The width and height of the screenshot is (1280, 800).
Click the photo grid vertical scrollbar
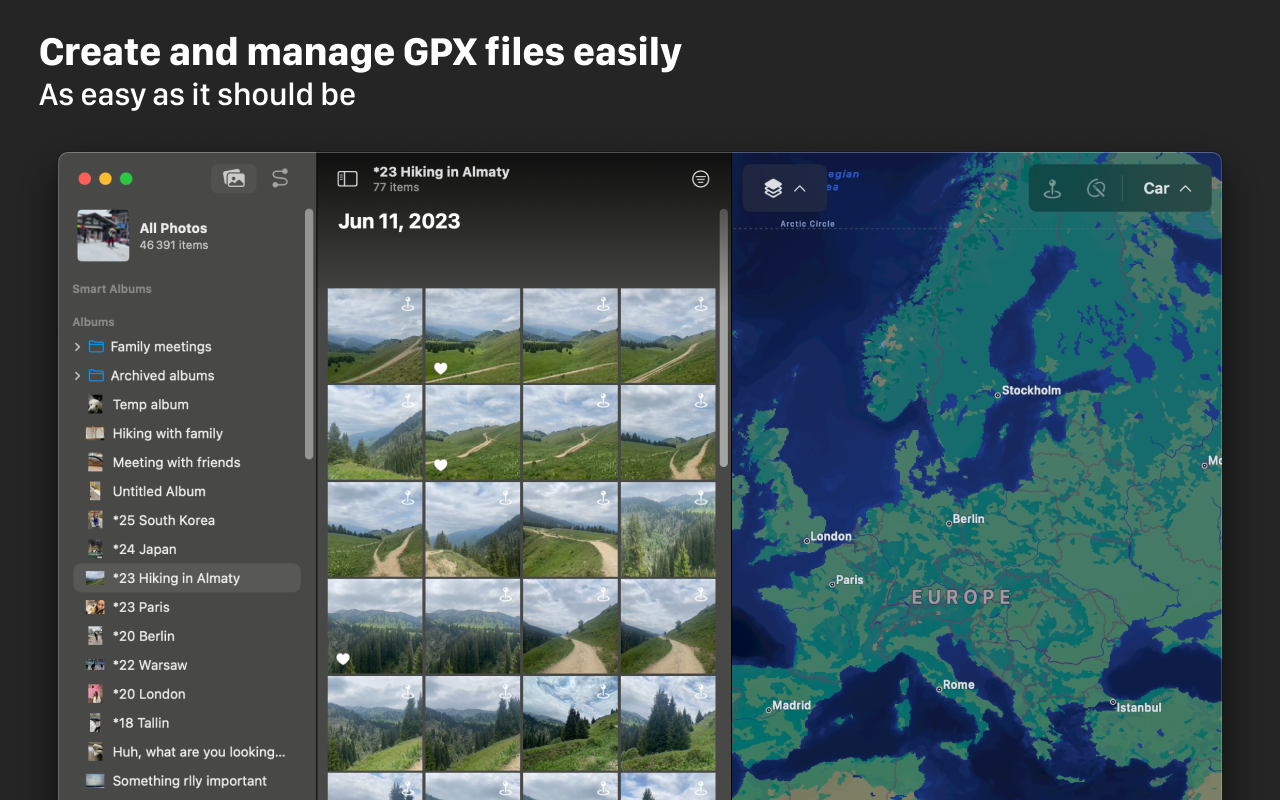[724, 338]
